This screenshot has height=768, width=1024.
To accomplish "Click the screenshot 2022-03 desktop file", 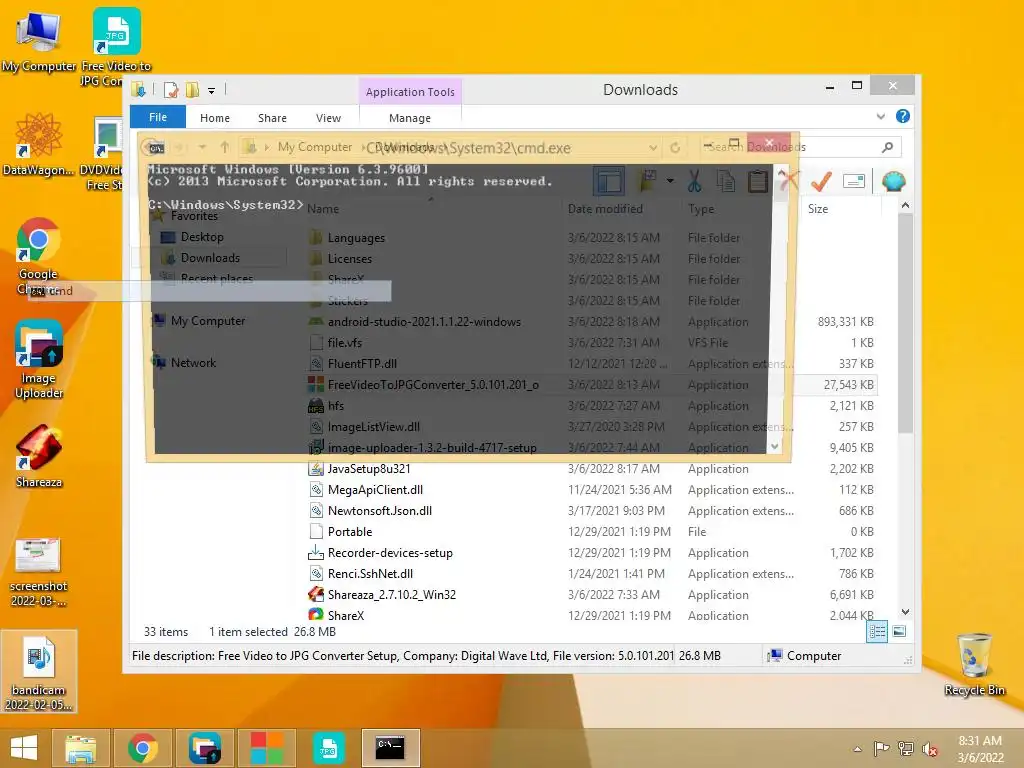I will (x=39, y=572).
